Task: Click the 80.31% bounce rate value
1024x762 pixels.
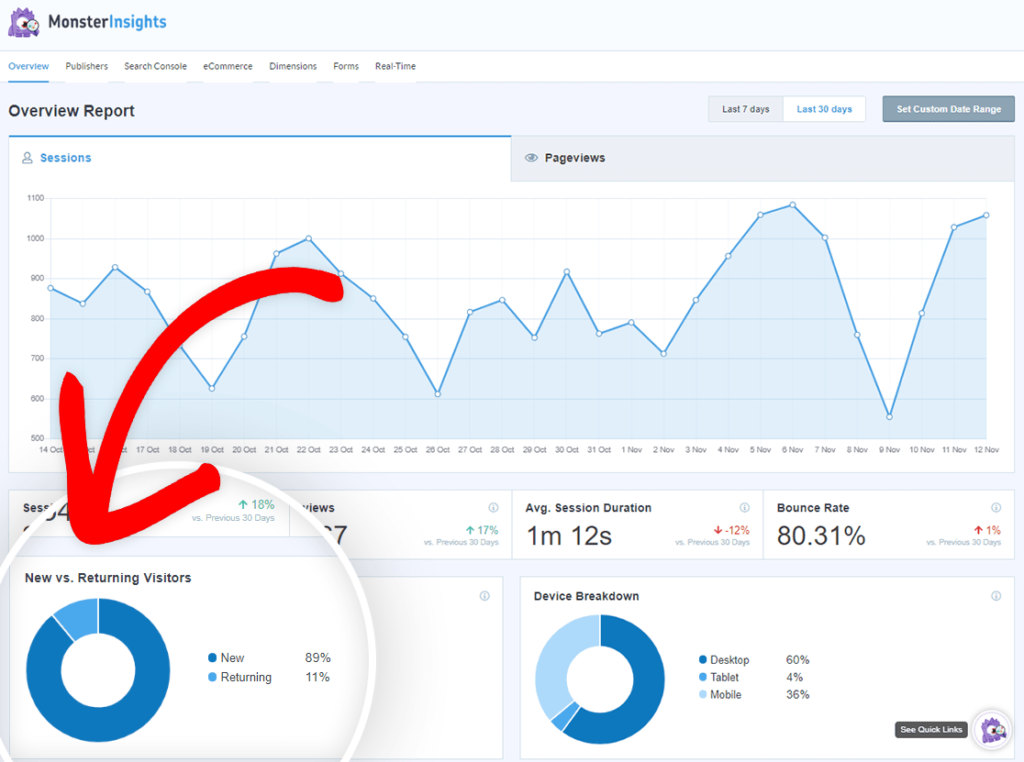Action: click(x=821, y=536)
